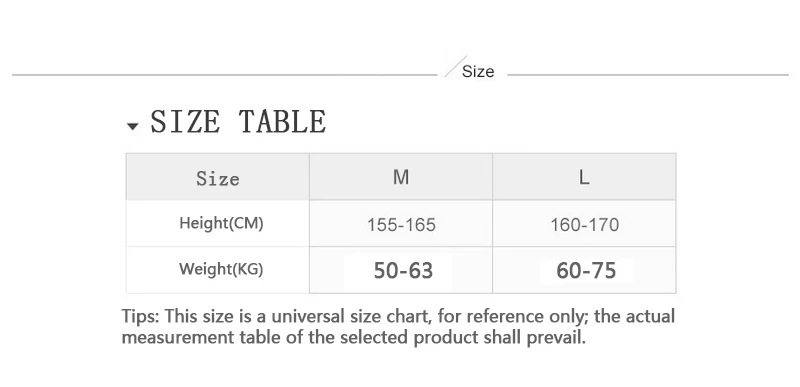Image resolution: width=800 pixels, height=387 pixels.
Task: Click the Height(CM) row label
Action: (221, 223)
